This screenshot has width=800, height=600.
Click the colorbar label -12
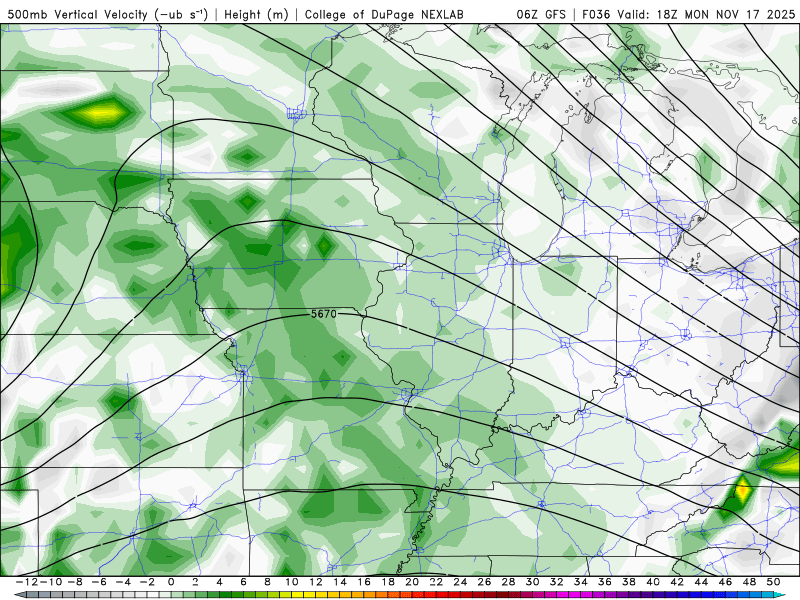tap(27, 582)
